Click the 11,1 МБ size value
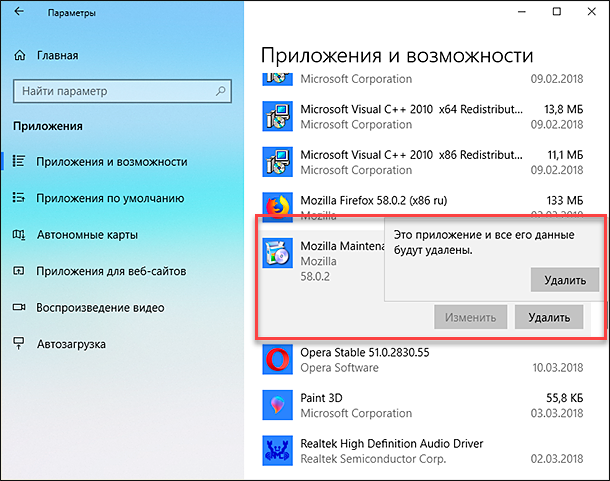 [x=565, y=155]
